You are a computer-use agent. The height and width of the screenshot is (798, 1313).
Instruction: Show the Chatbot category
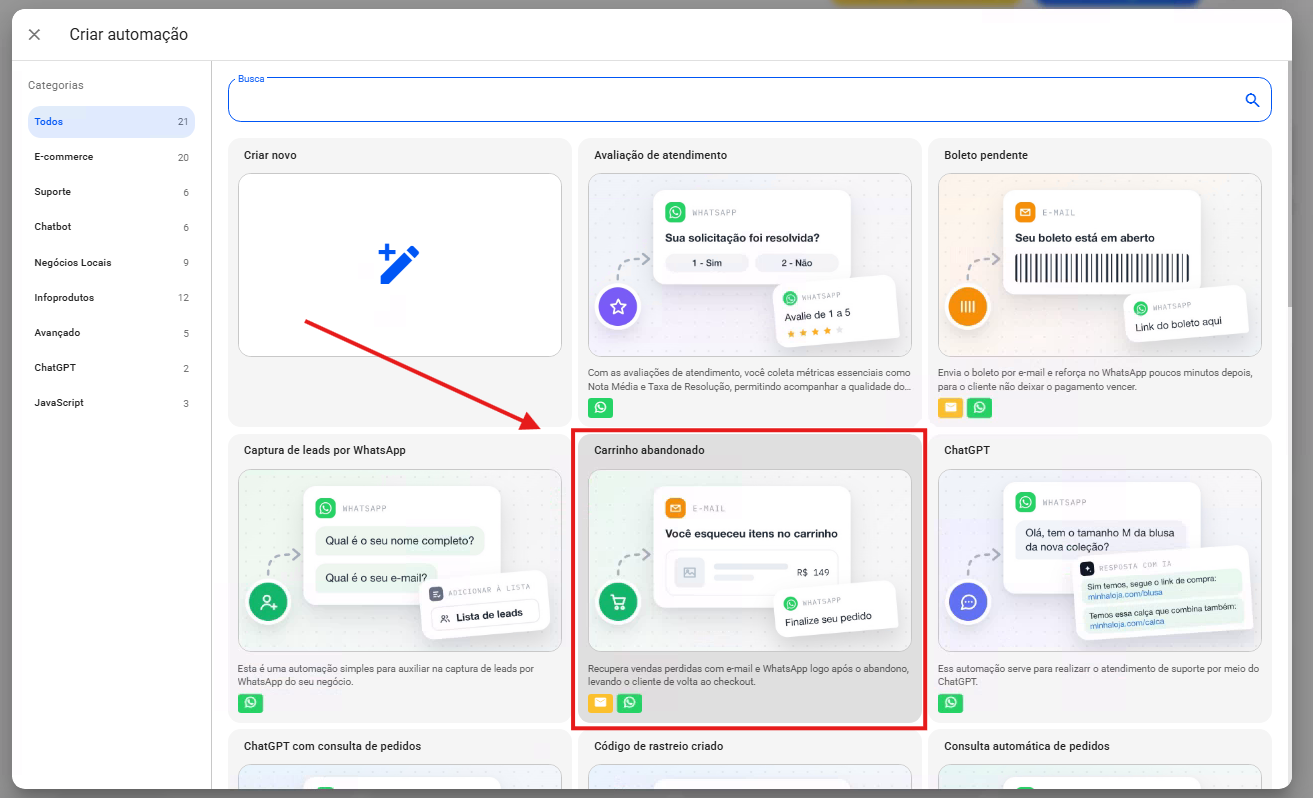pos(111,227)
